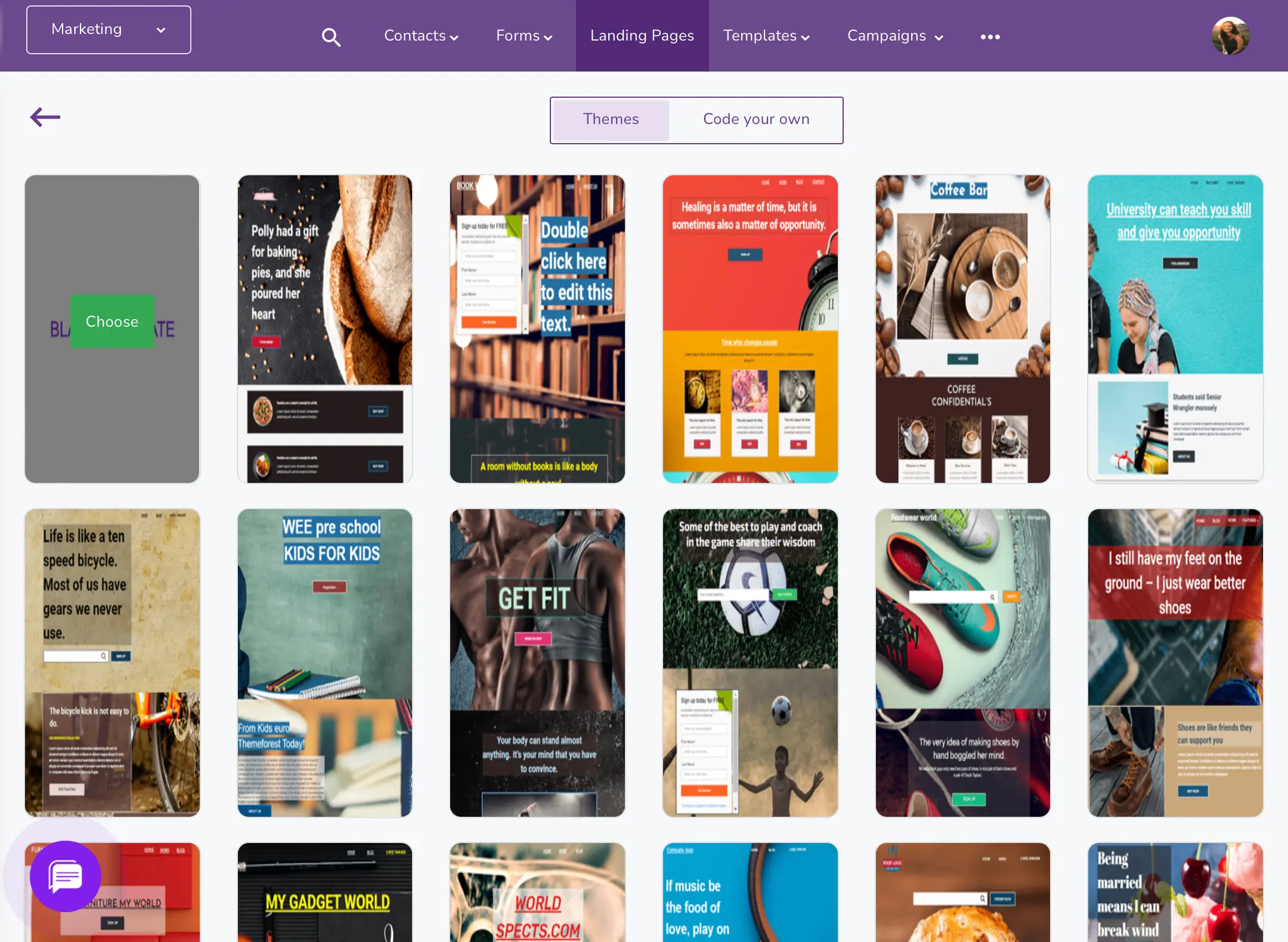Select the WORLD SPECTS.COM theme
The width and height of the screenshot is (1288, 942).
point(537,893)
